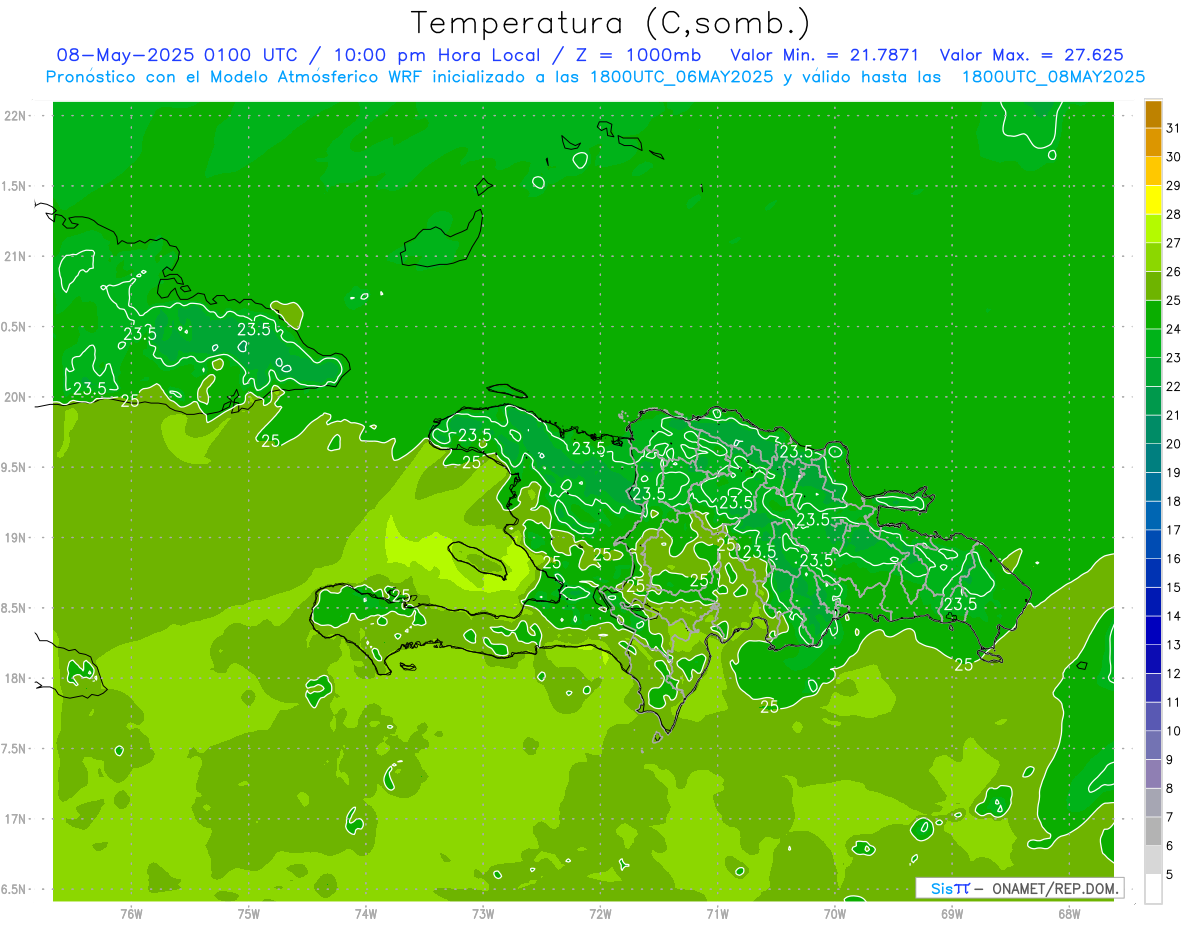The width and height of the screenshot is (1200, 927).
Task: Click the 21N latitude axis label
Action: point(16,256)
